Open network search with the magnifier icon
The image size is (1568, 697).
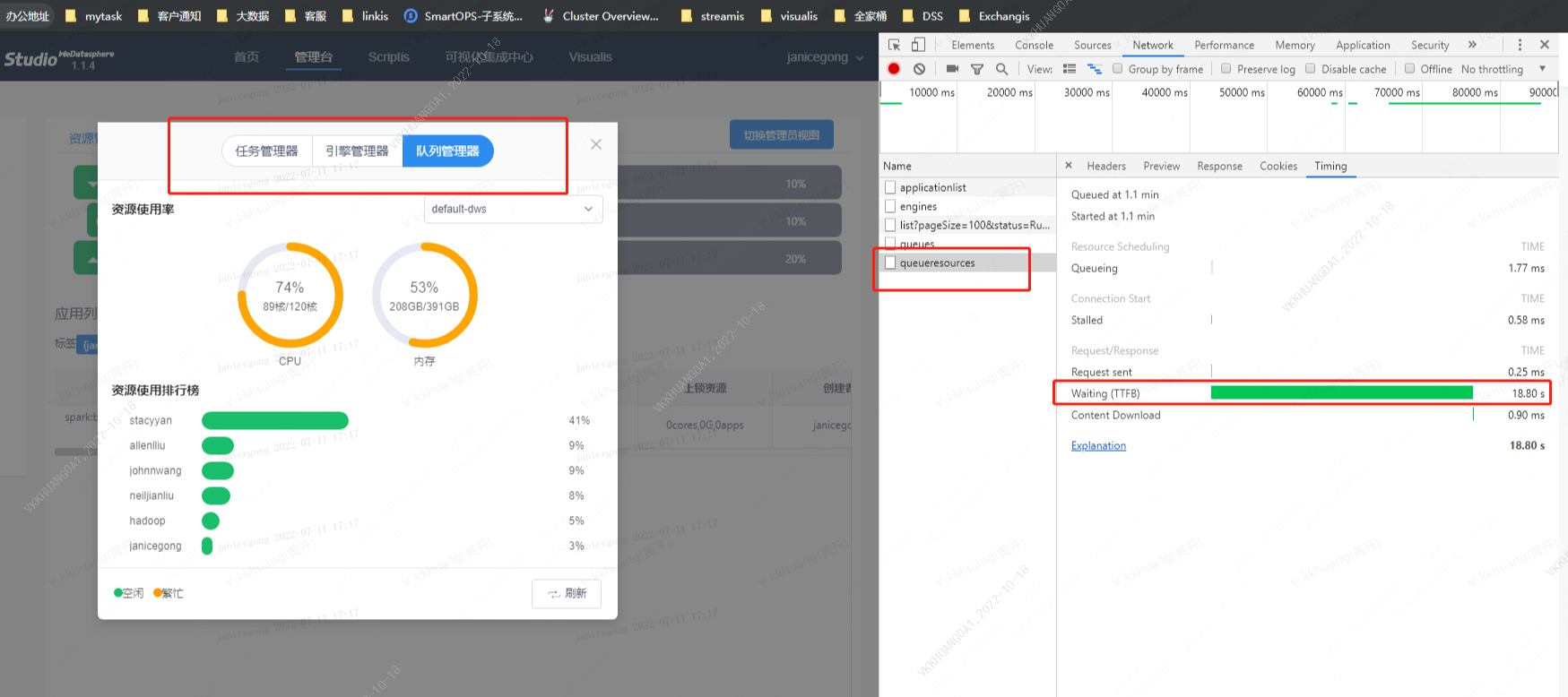click(1001, 68)
